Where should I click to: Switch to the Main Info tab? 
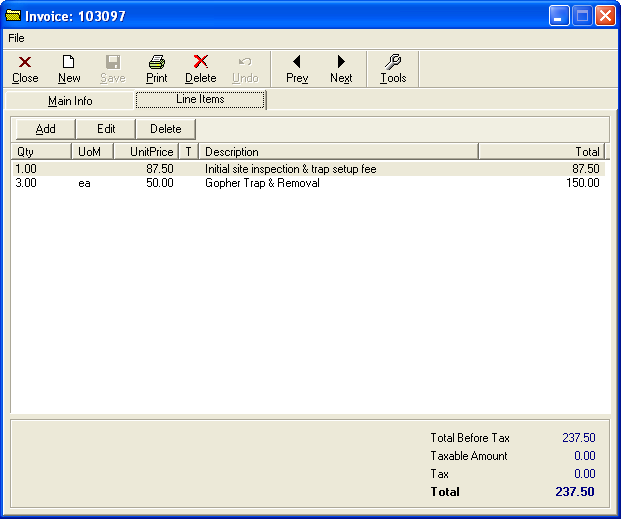pyautogui.click(x=70, y=101)
